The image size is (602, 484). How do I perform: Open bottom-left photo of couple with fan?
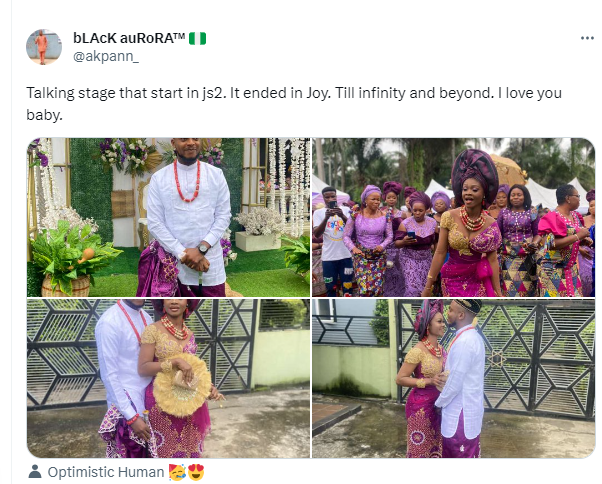(x=167, y=378)
